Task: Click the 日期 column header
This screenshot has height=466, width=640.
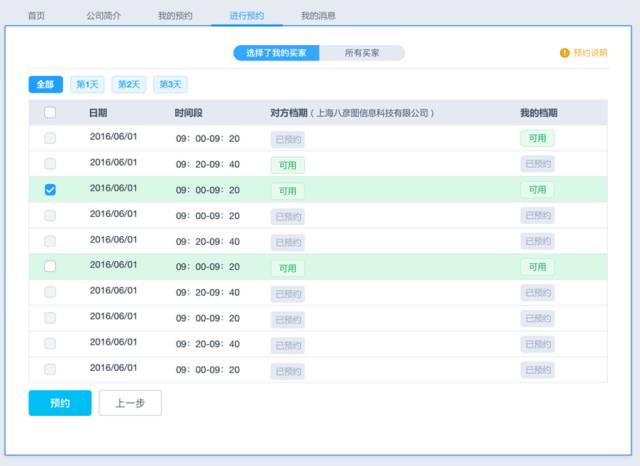Action: point(98,113)
